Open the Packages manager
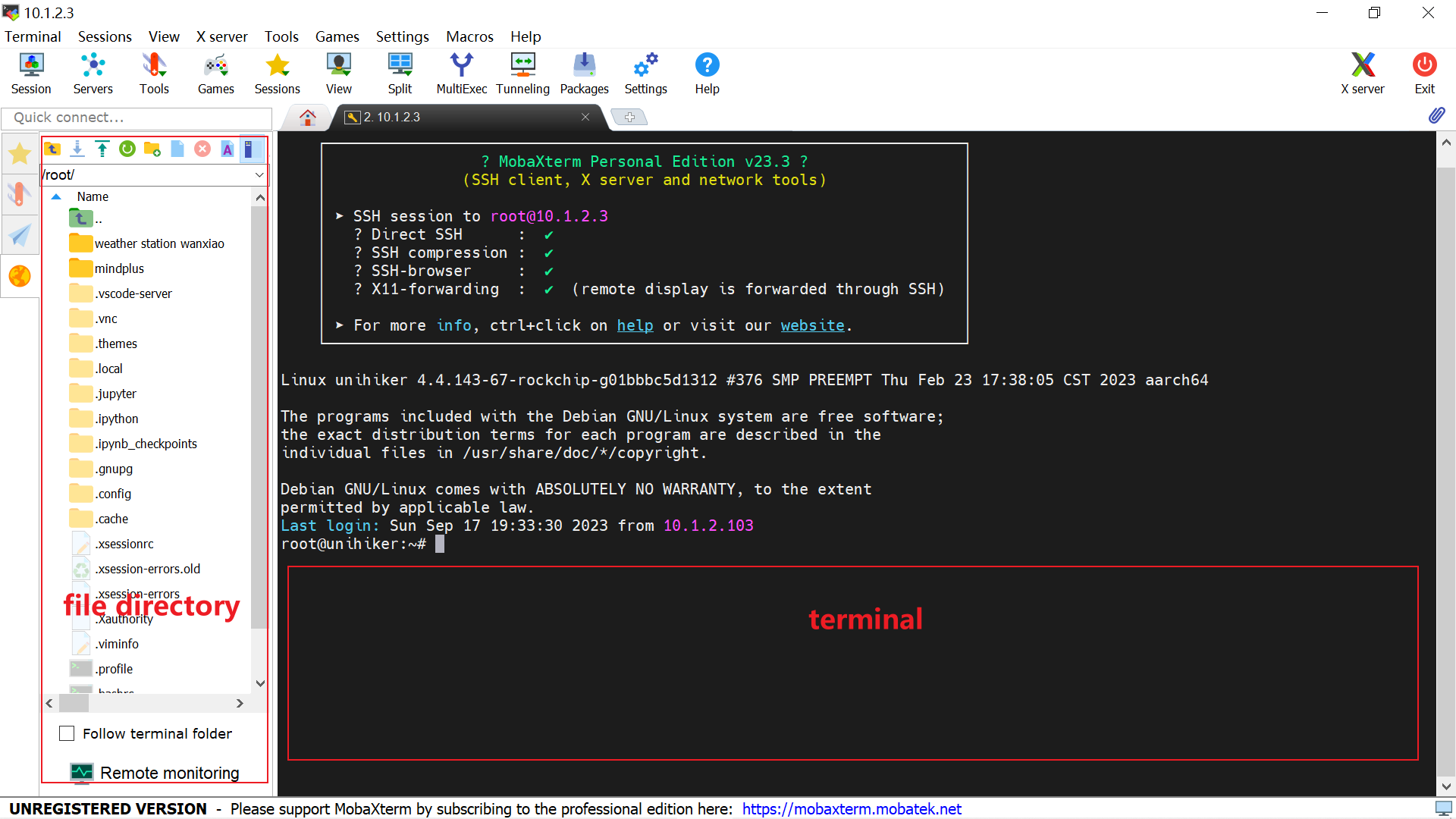The height and width of the screenshot is (819, 1456). coord(583,72)
